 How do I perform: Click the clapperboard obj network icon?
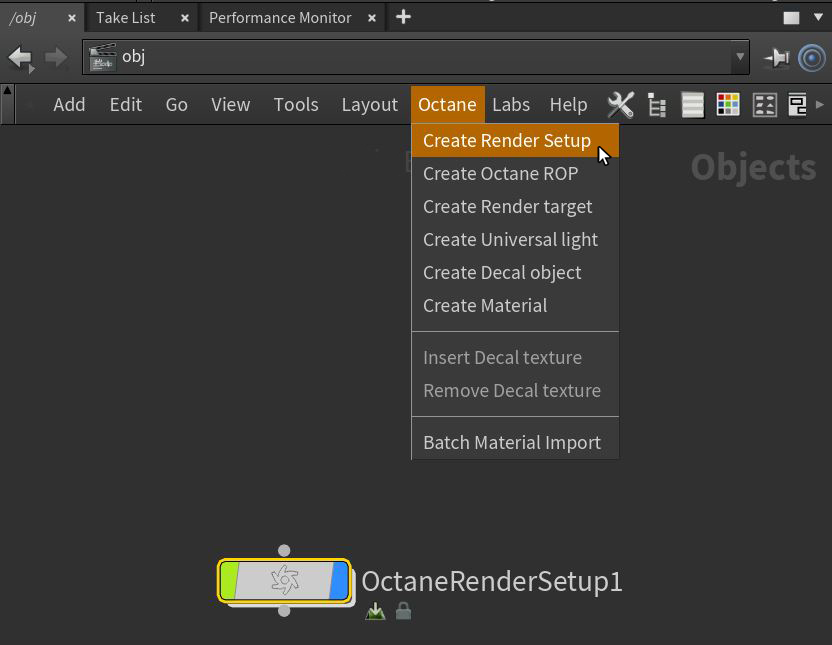(102, 58)
